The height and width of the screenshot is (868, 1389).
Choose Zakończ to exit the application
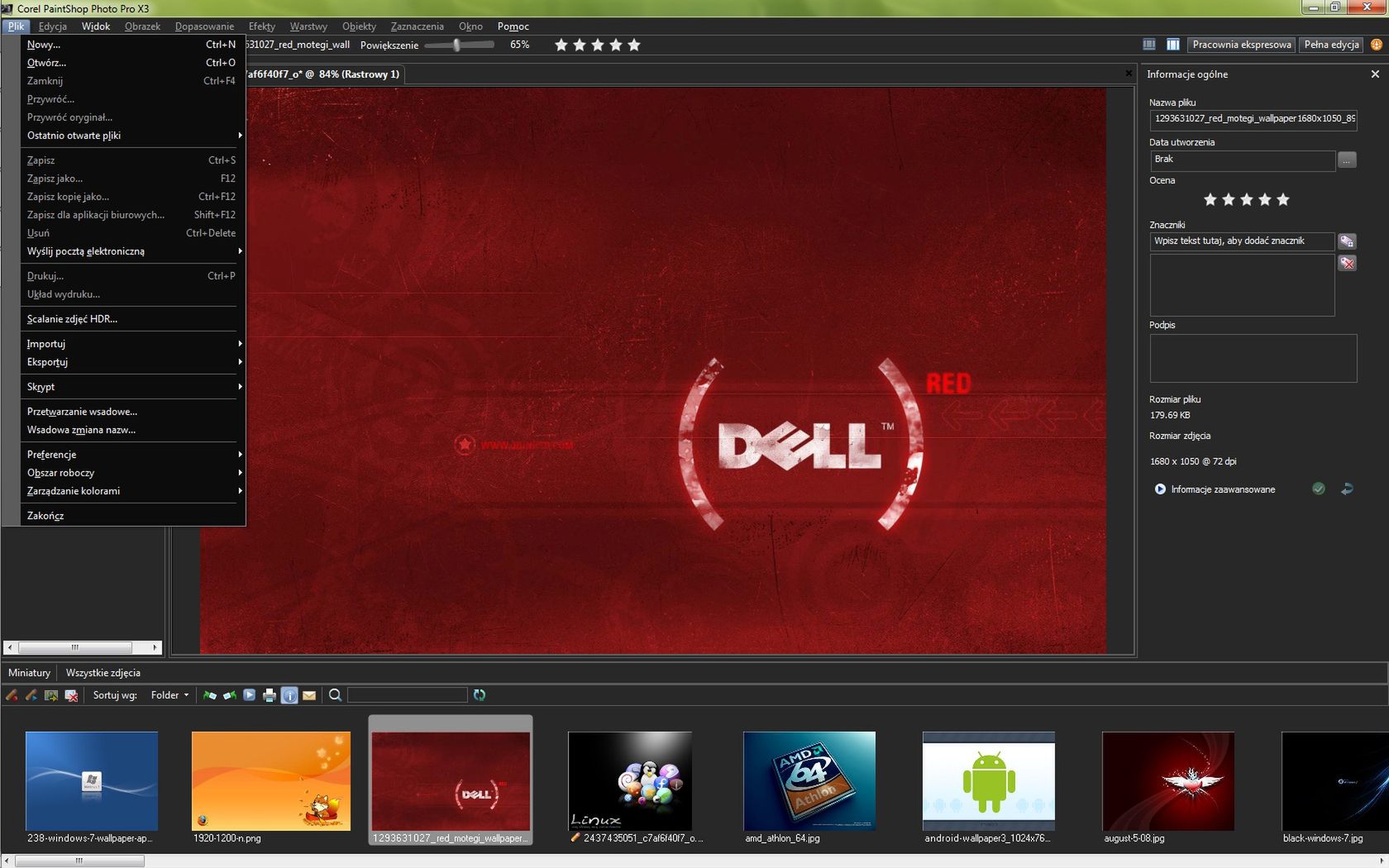point(132,516)
